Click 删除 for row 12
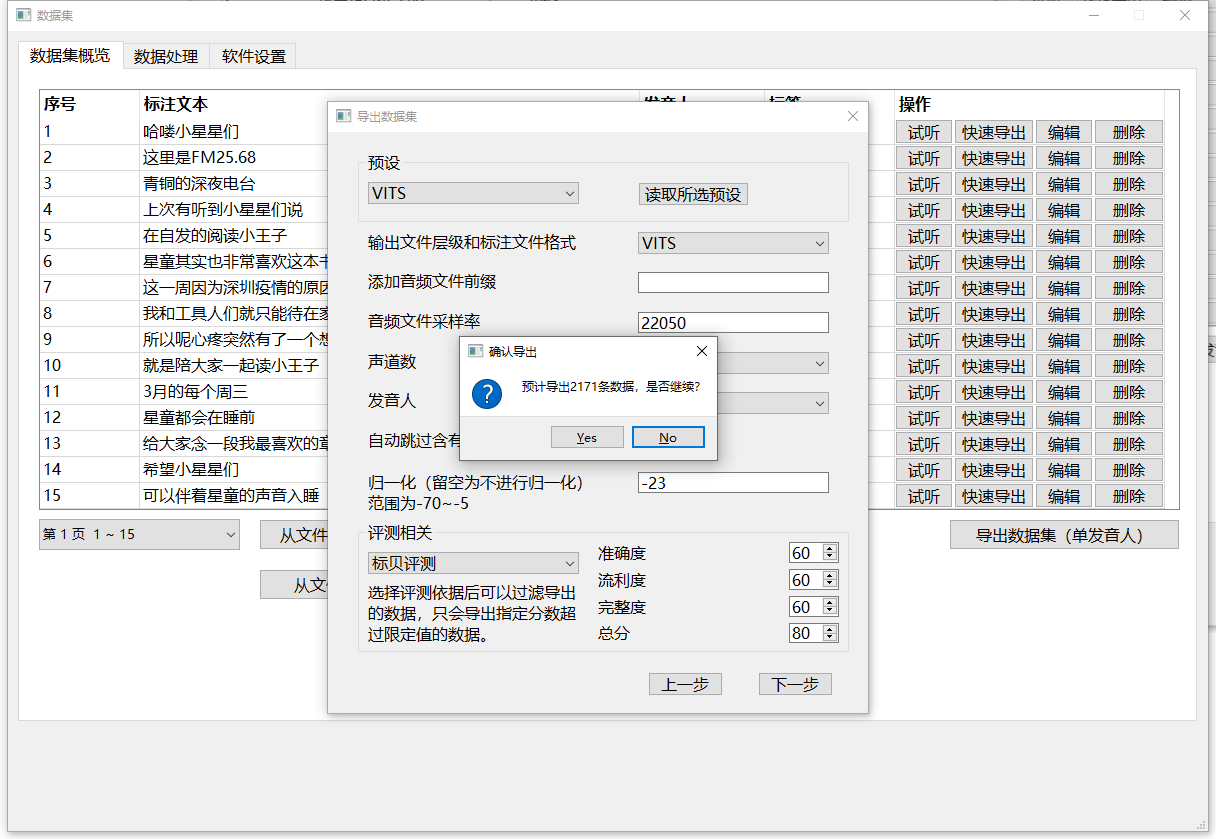1216x839 pixels. pos(1129,418)
